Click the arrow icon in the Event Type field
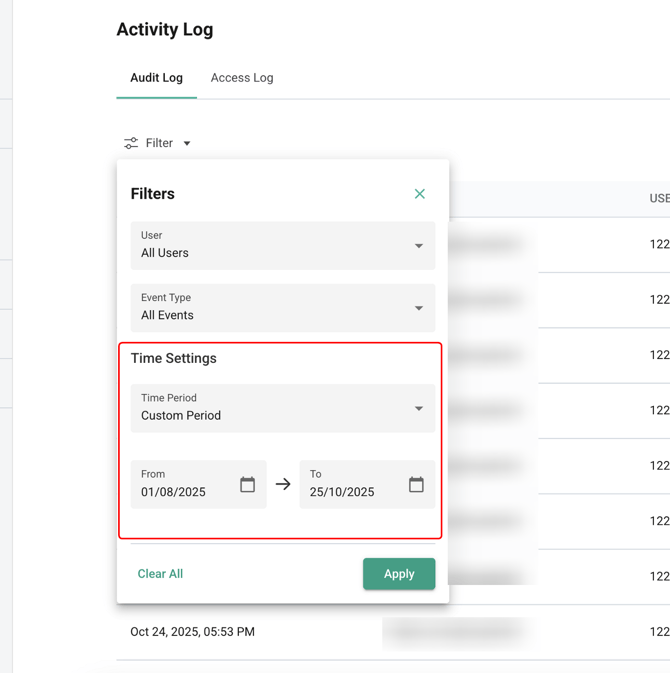This screenshot has height=673, width=670. 419,308
